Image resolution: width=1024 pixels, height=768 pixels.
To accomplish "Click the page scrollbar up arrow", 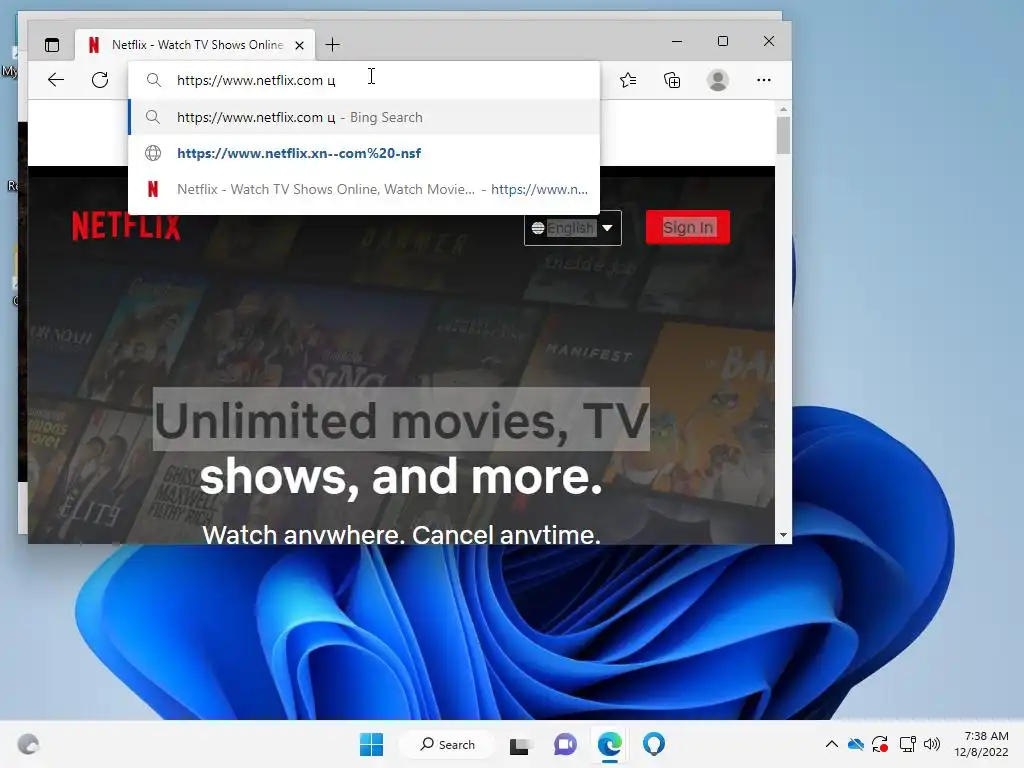I will point(783,109).
